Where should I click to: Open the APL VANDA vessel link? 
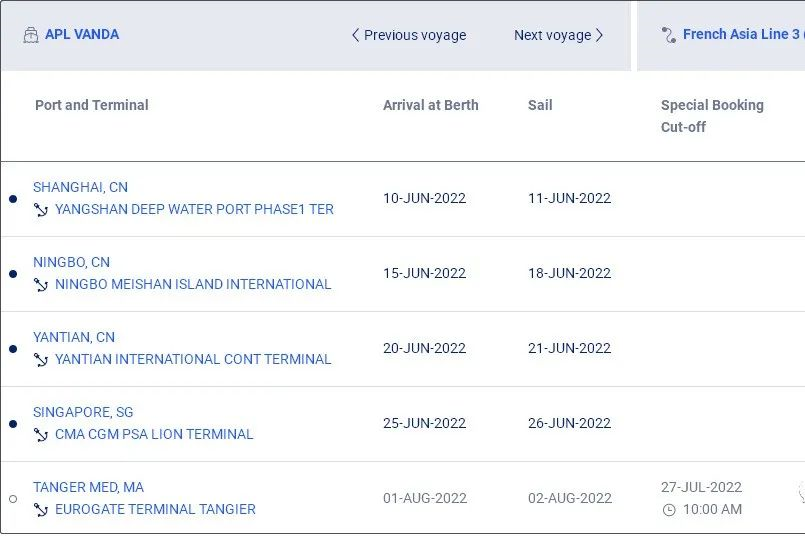82,34
